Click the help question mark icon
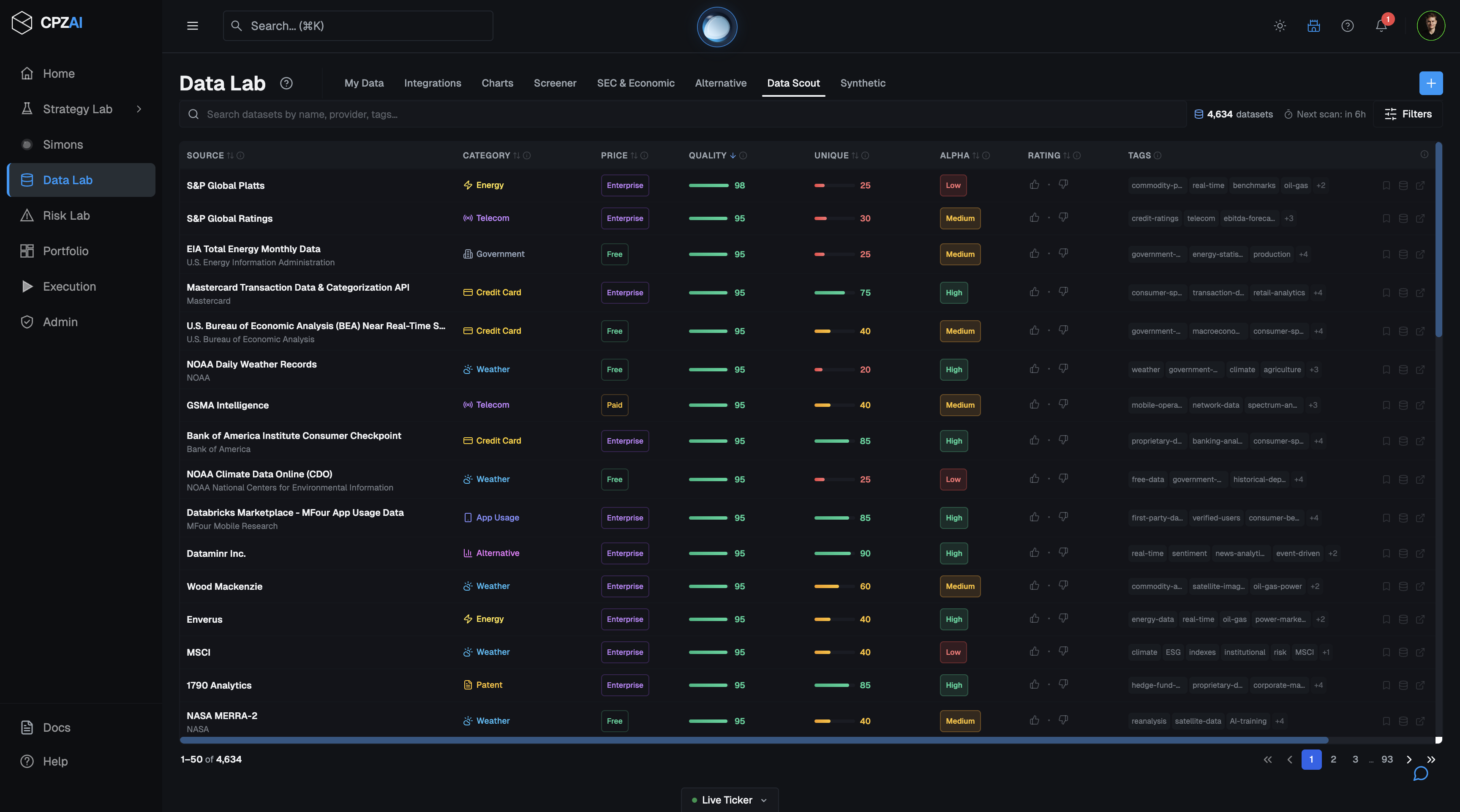The image size is (1460, 812). [x=1348, y=25]
